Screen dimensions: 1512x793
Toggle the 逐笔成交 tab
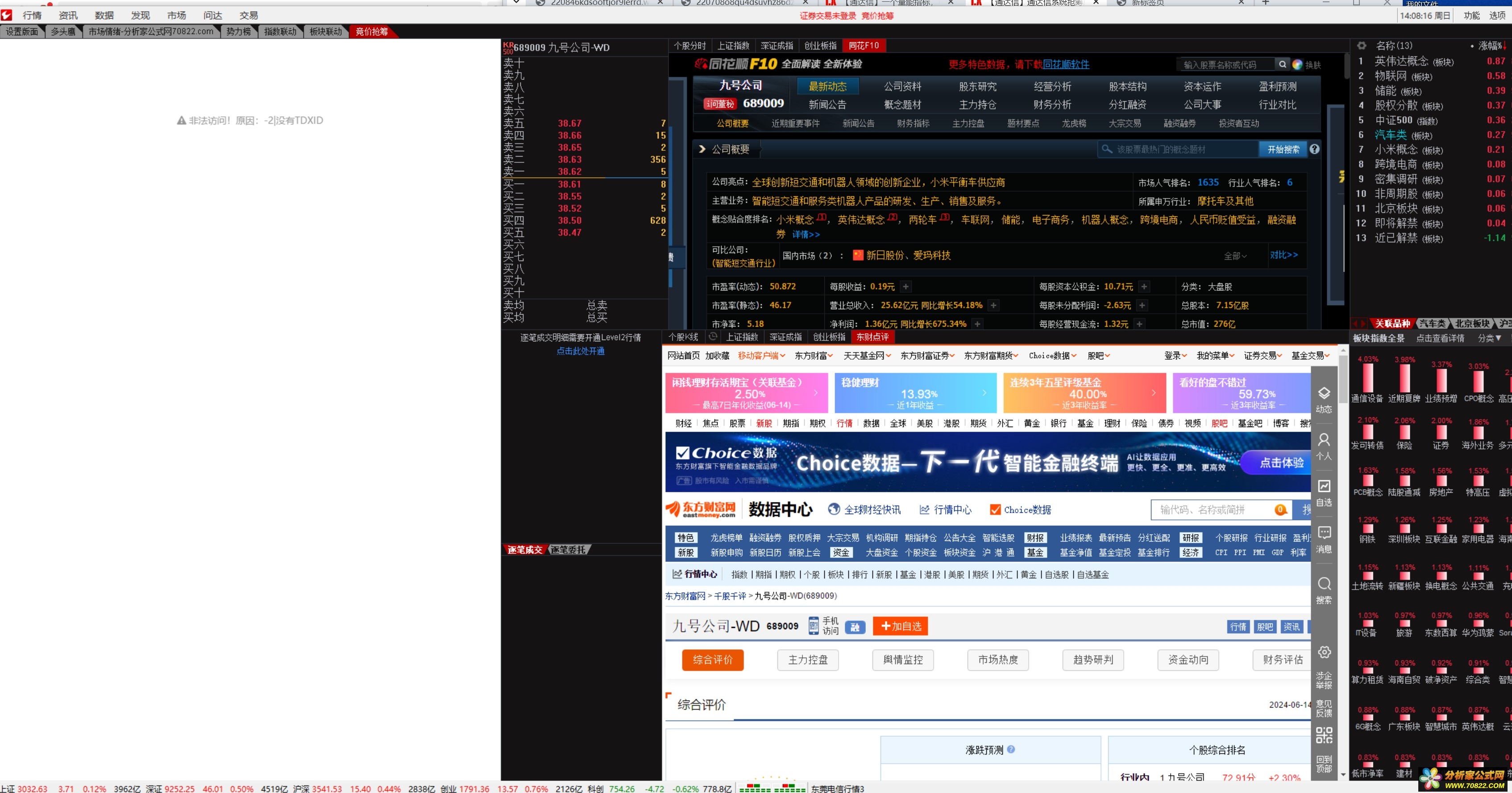tap(525, 549)
